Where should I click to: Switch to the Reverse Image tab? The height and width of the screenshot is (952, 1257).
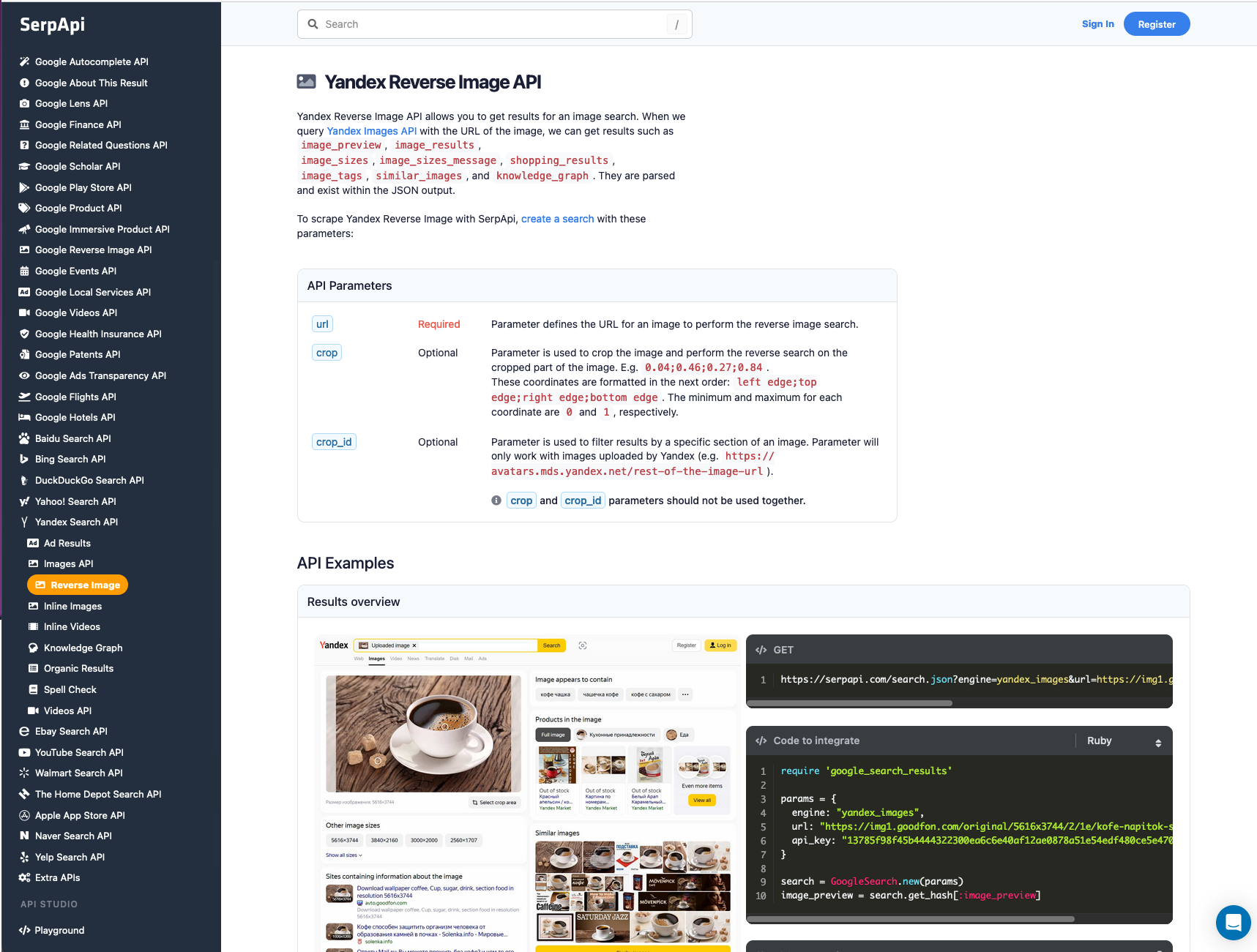click(77, 585)
